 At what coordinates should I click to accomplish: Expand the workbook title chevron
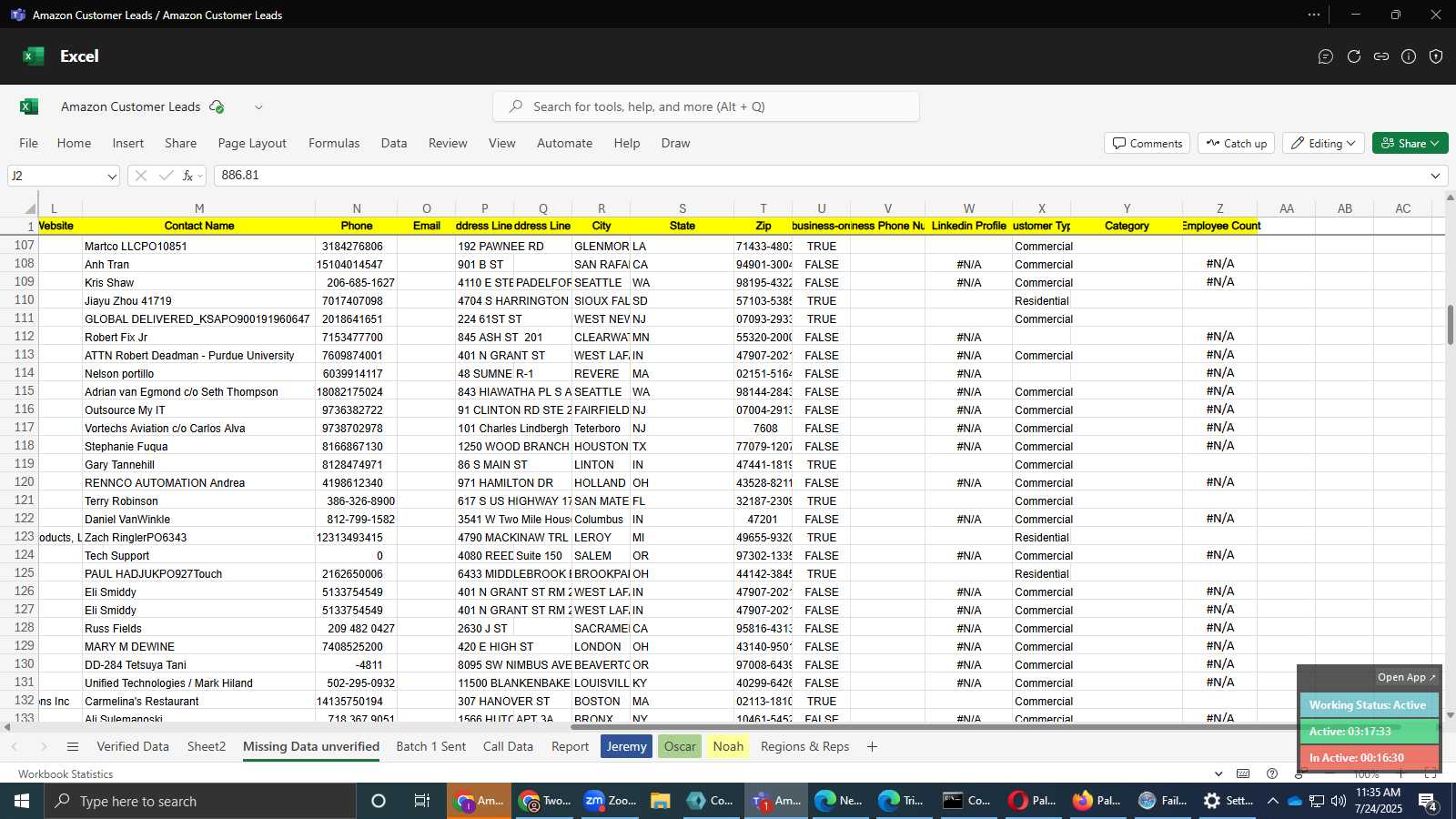point(258,107)
